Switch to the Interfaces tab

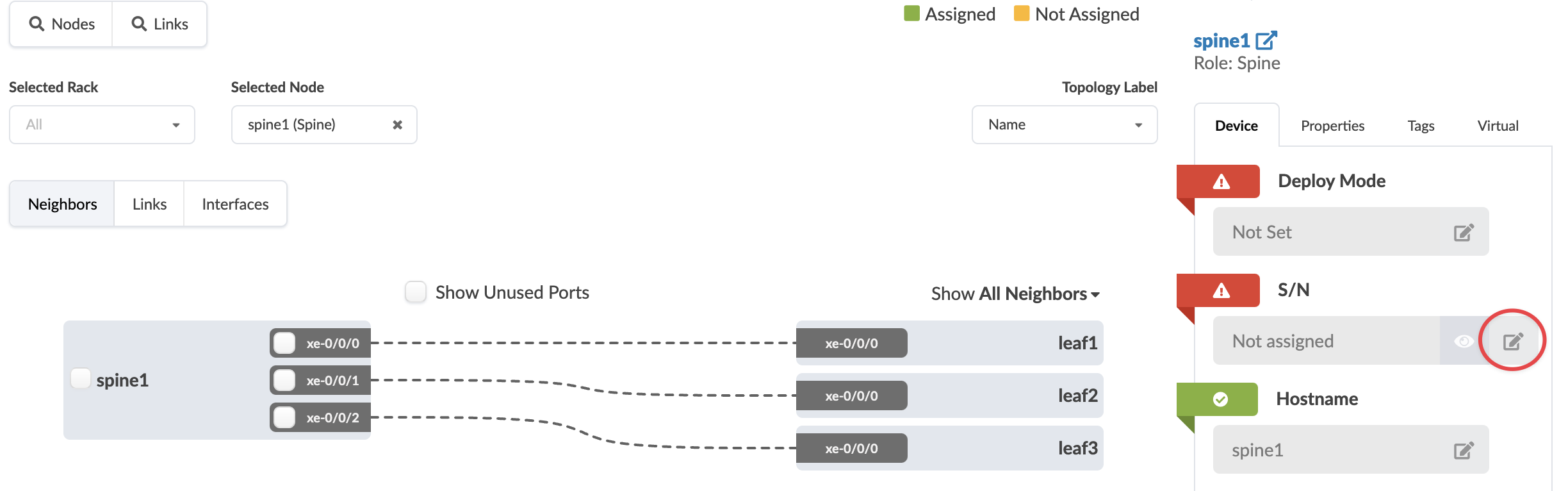click(235, 204)
